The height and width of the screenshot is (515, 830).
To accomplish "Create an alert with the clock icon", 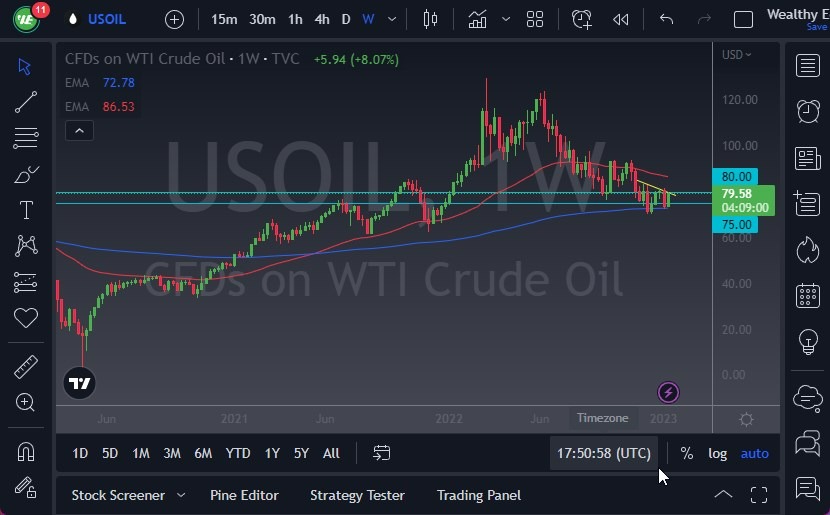I will [x=582, y=20].
